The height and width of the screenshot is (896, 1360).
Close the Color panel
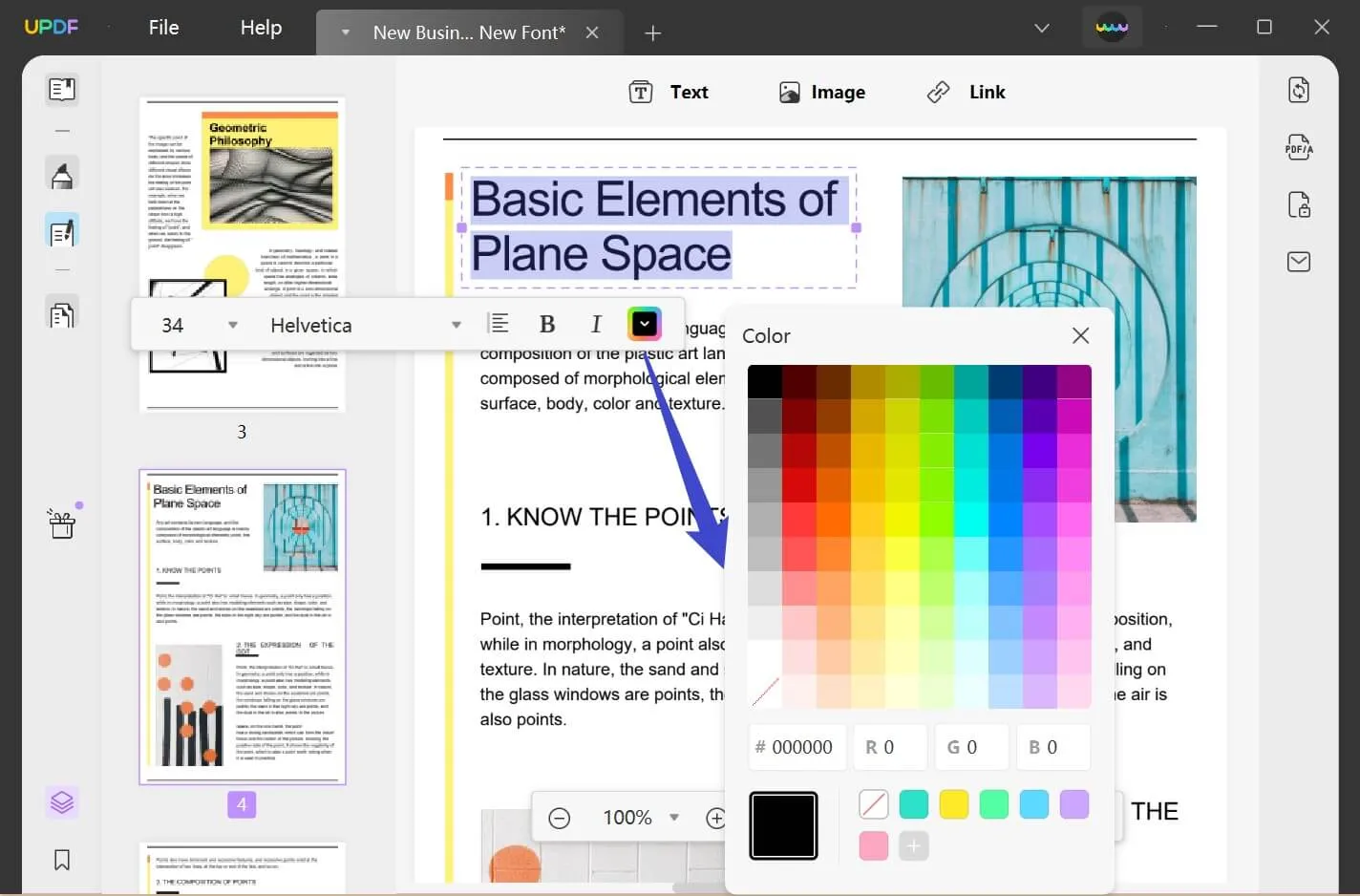click(x=1080, y=335)
